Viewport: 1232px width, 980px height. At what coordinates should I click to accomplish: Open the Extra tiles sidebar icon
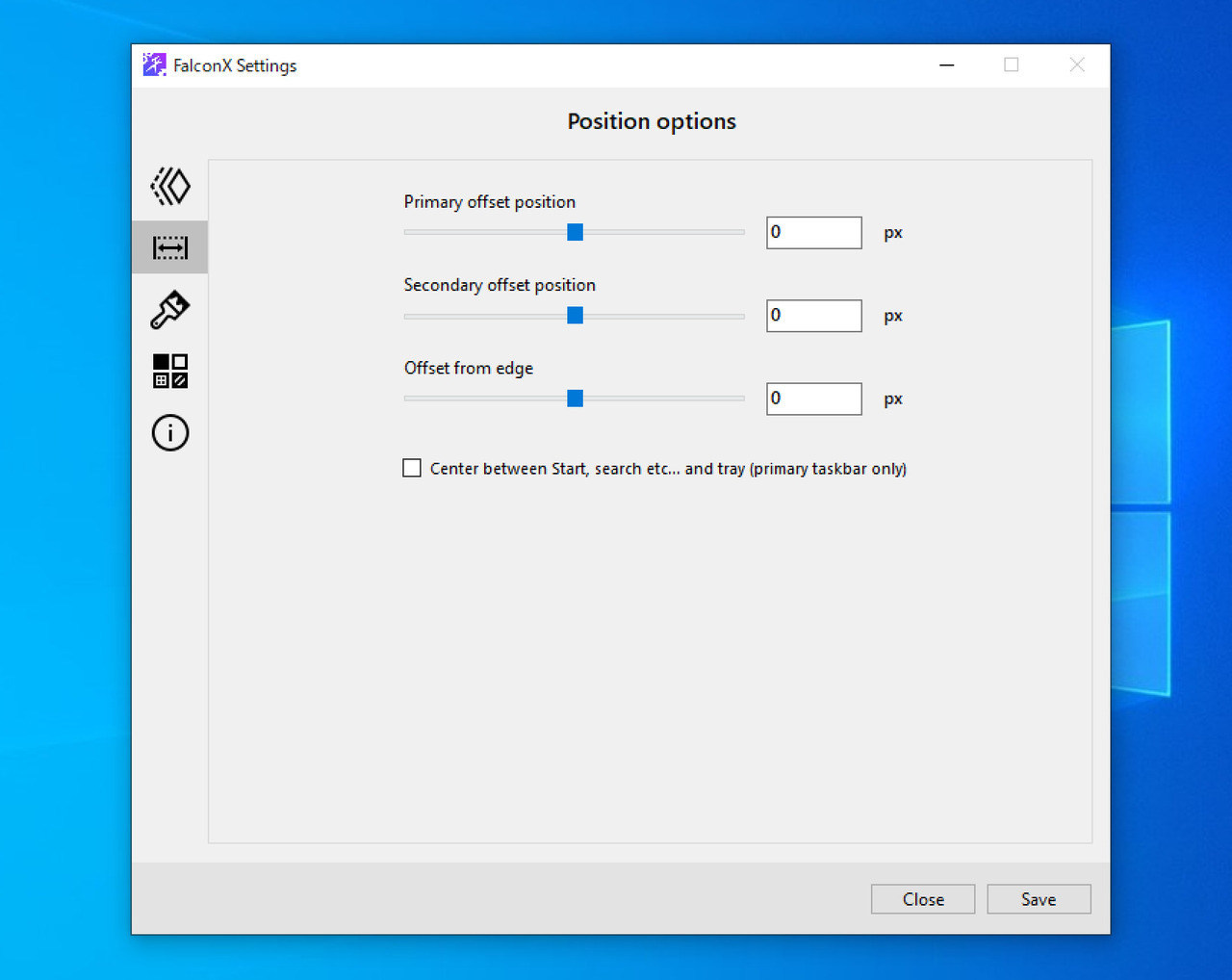click(170, 371)
